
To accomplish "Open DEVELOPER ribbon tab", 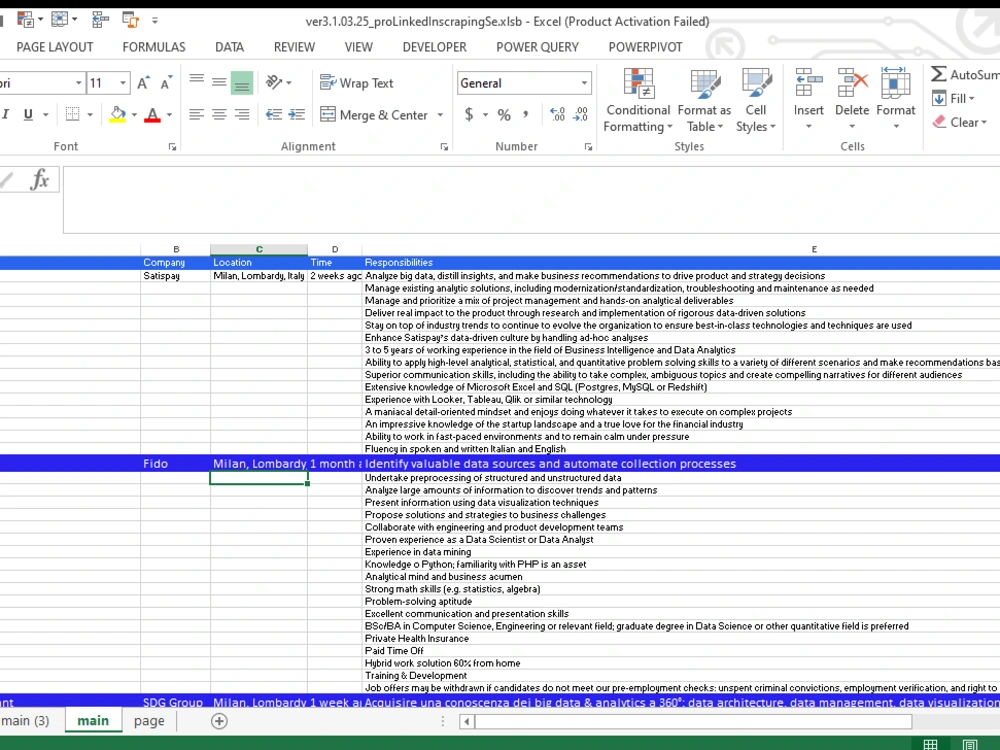I will pyautogui.click(x=434, y=47).
